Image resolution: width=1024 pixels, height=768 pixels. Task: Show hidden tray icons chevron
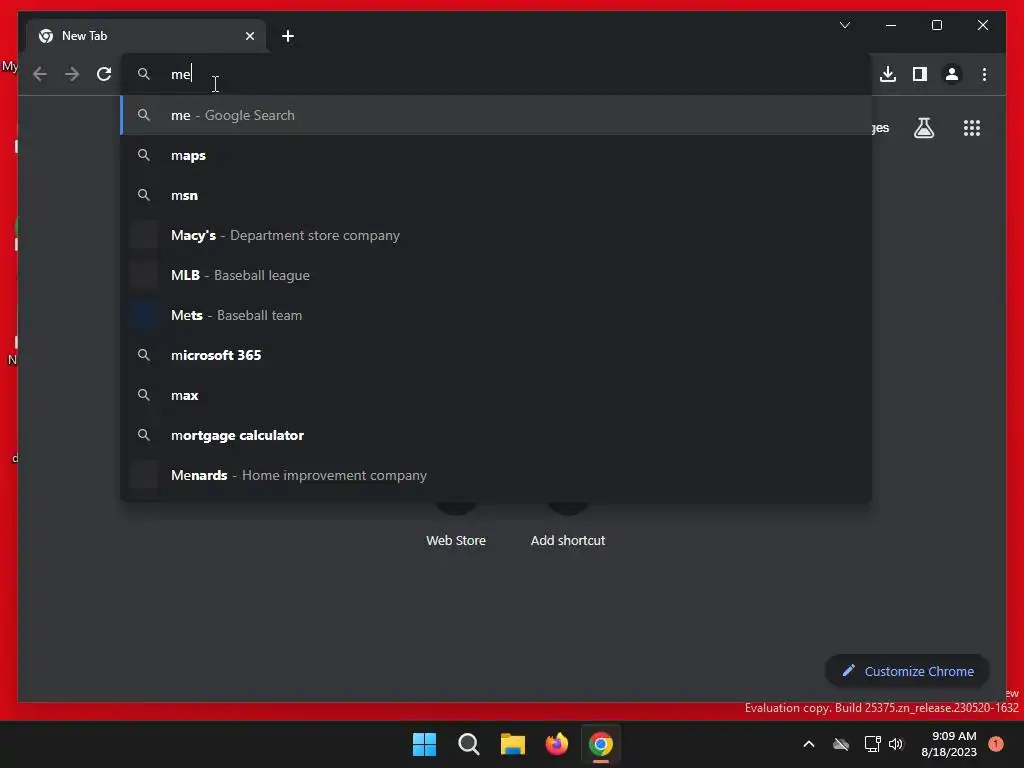click(808, 744)
